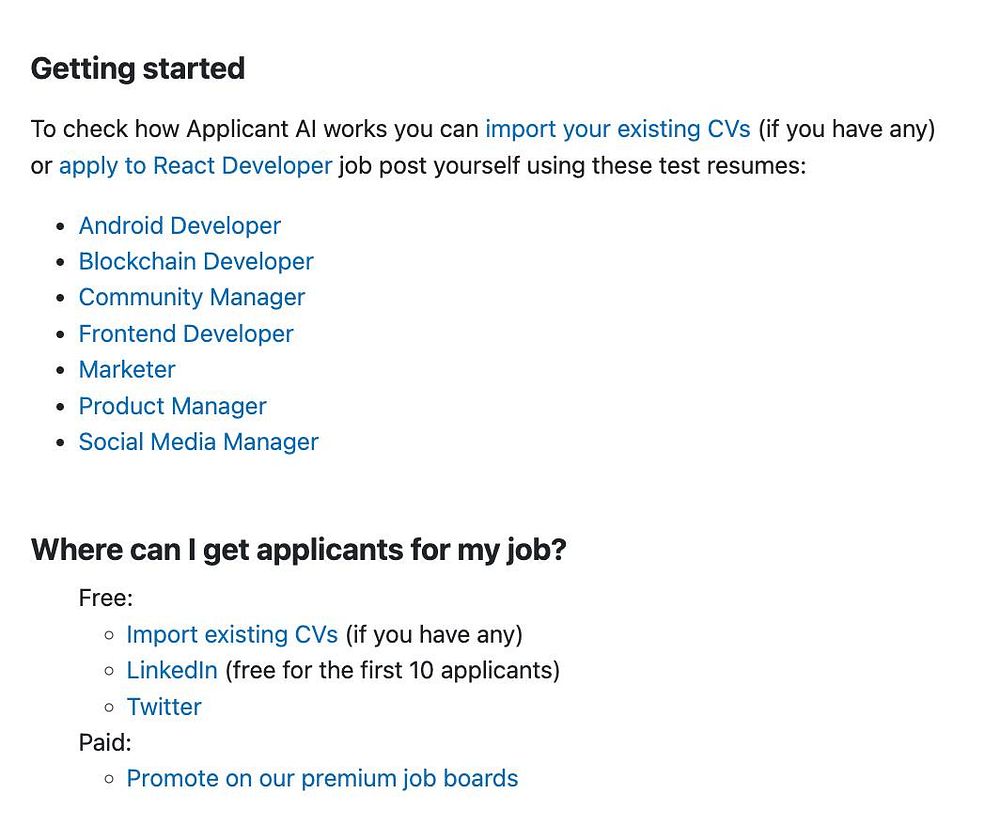Click the 'Paid:' label
The image size is (1000, 838).
click(x=105, y=742)
